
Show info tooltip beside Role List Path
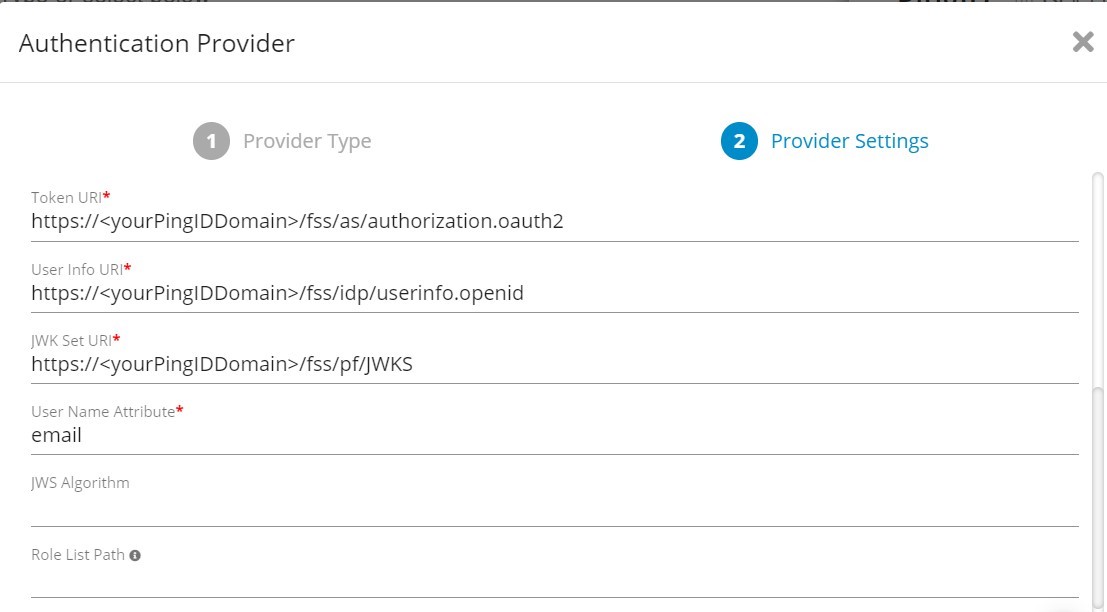coord(135,555)
